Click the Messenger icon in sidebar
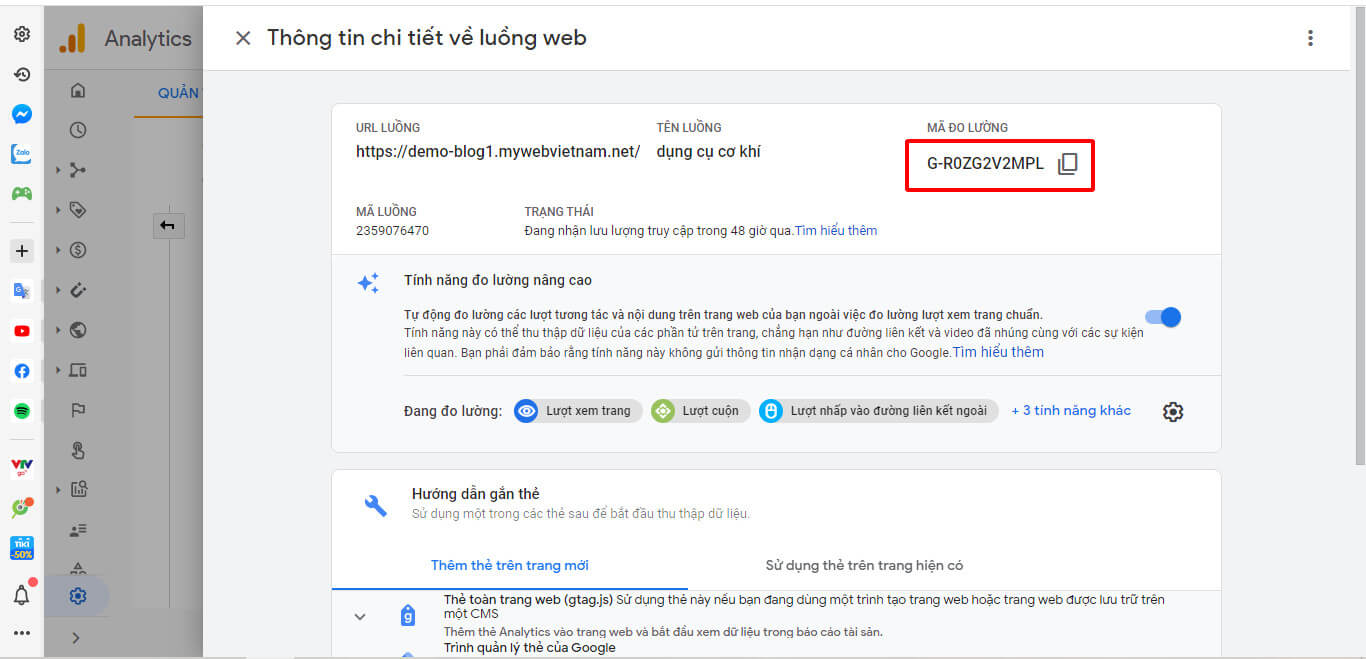The height and width of the screenshot is (659, 1366). [x=21, y=114]
